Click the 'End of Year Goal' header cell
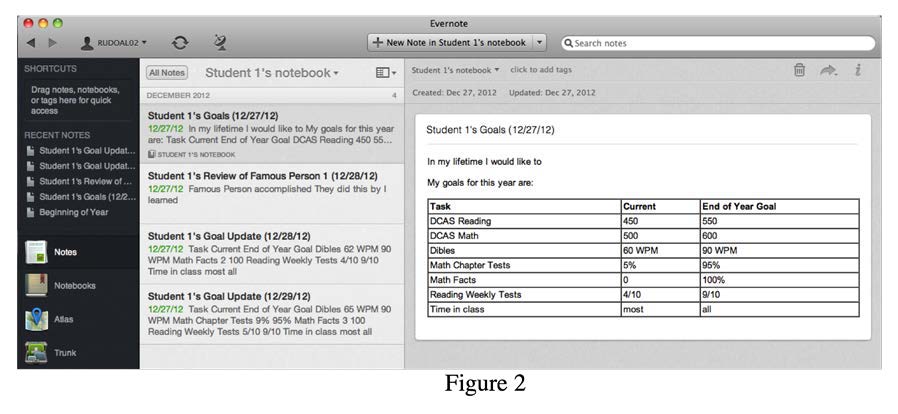Screen dimensions: 898x414 [x=779, y=206]
